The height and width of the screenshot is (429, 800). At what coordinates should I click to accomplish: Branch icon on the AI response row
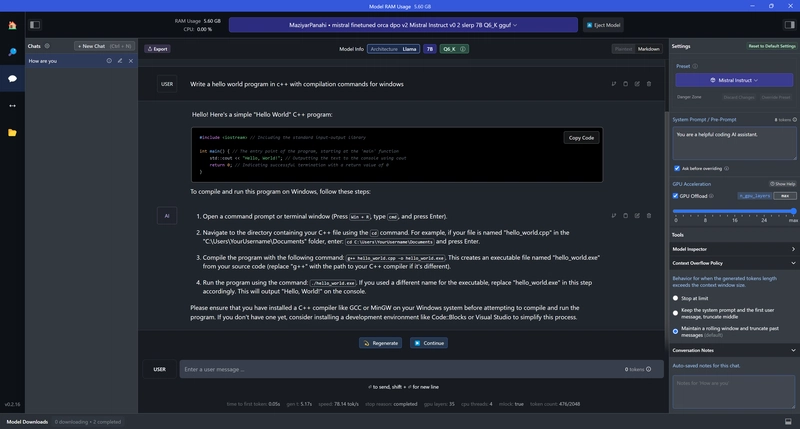point(614,216)
